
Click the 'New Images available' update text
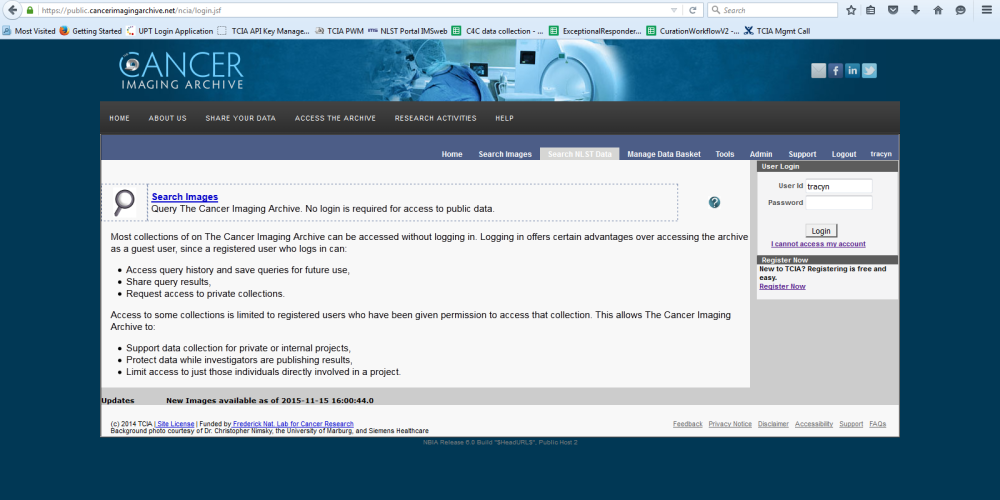pos(270,401)
